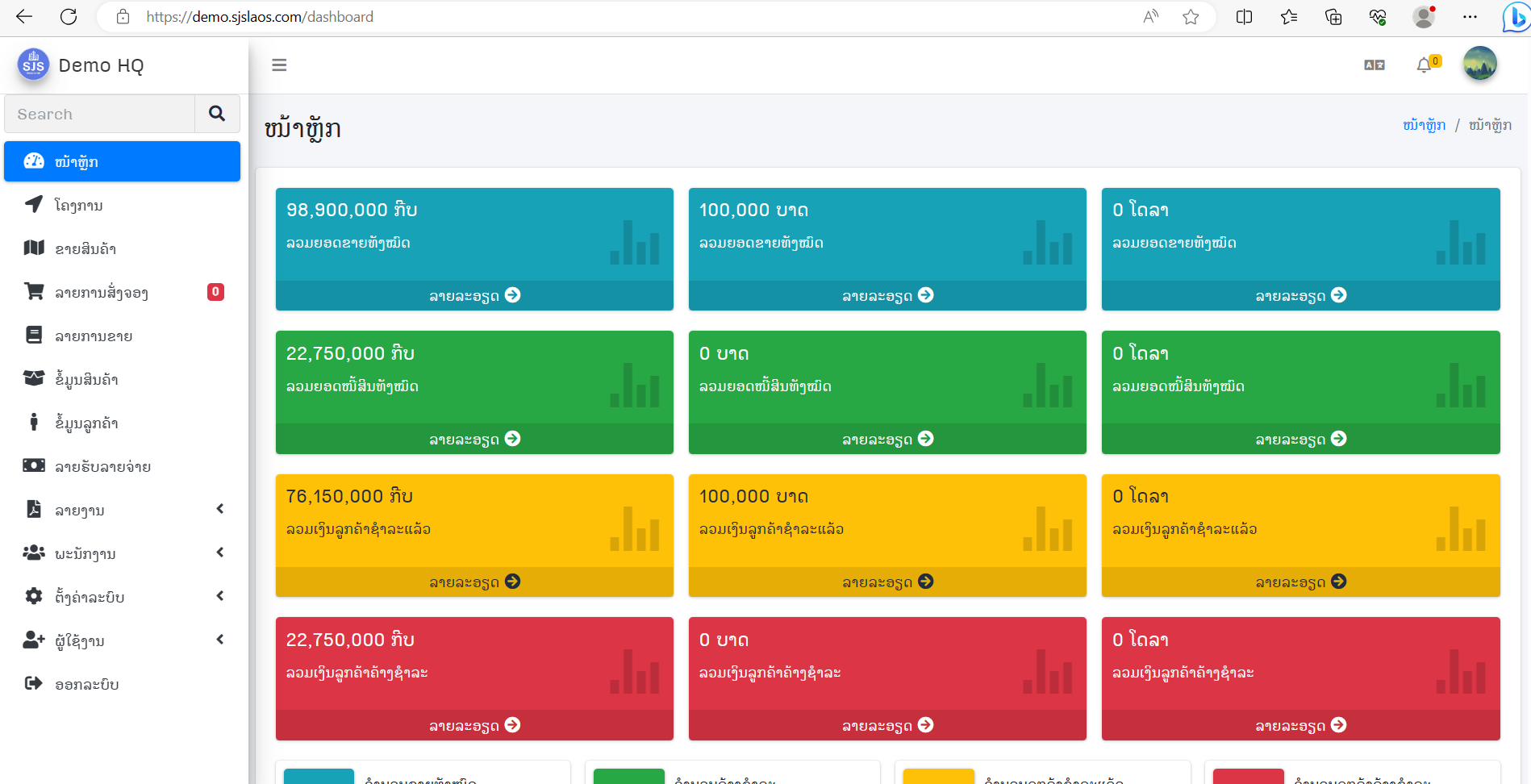Click the money bill income-expense icon
This screenshot has width=1531, height=784.
[34, 465]
